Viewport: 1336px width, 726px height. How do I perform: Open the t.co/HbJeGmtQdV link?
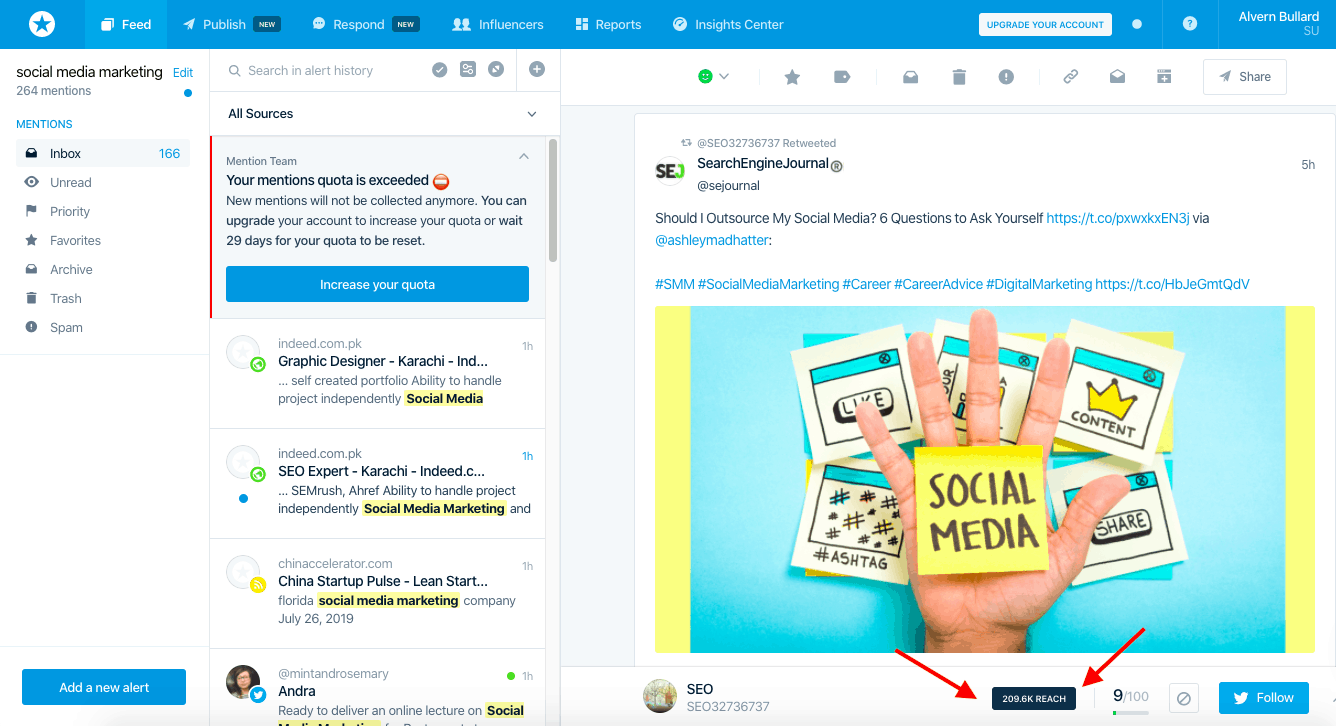click(1172, 285)
